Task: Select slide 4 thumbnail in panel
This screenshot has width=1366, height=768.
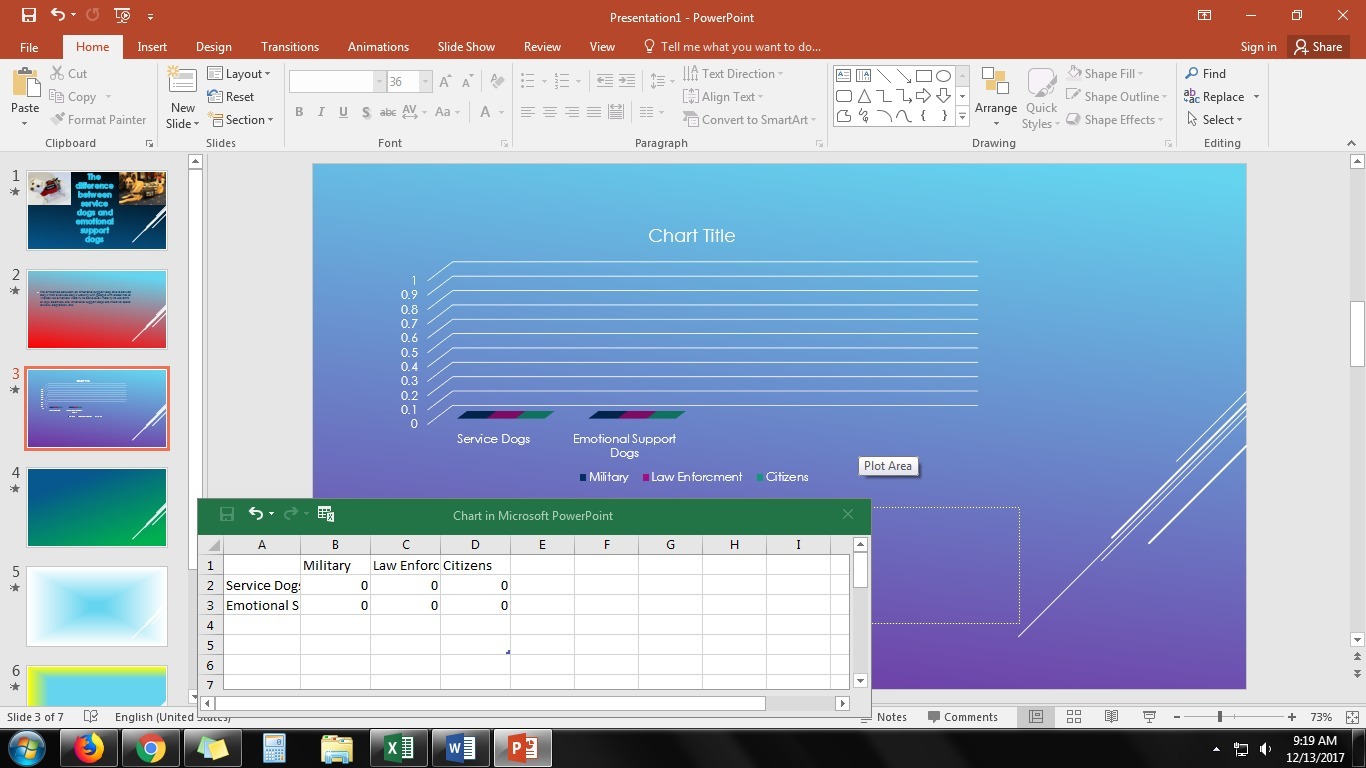Action: pyautogui.click(x=97, y=507)
